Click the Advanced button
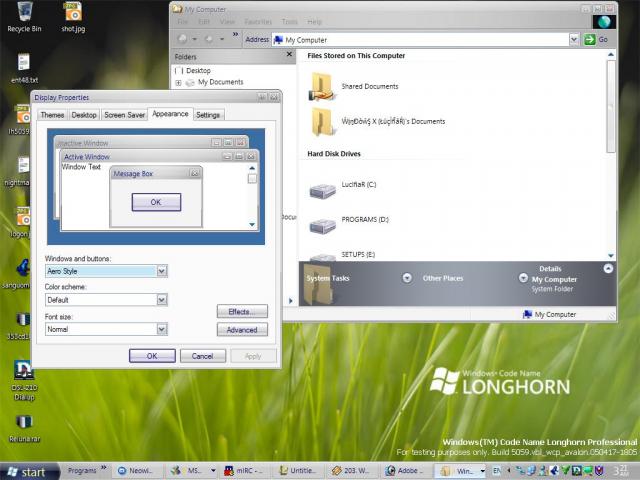This screenshot has height=480, width=640. point(242,330)
